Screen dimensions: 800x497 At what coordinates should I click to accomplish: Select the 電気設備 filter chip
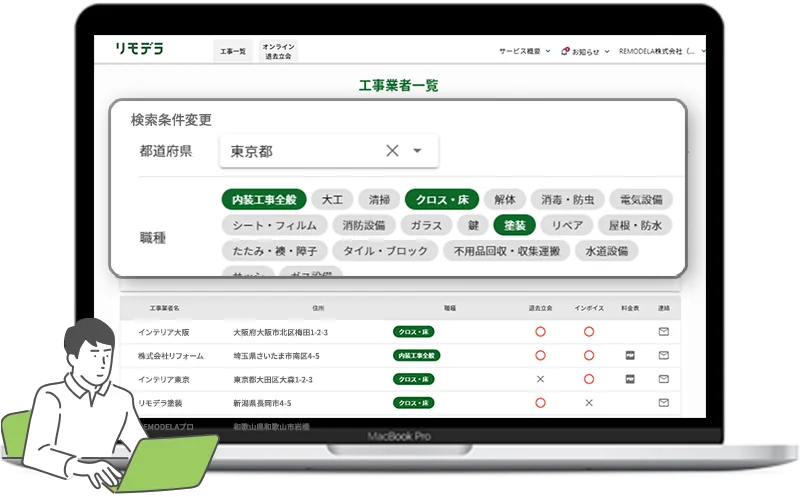pos(641,200)
